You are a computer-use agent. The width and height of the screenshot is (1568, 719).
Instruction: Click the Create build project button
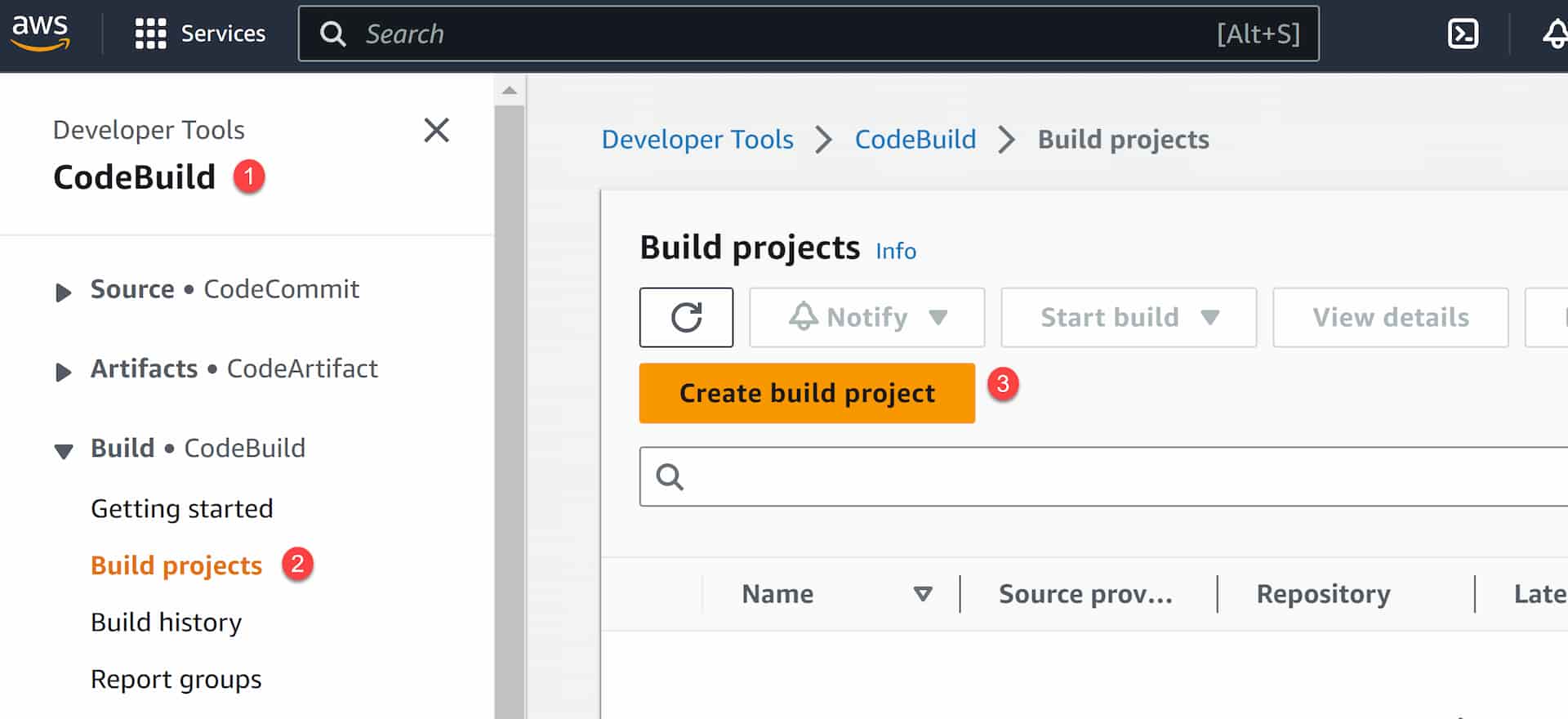[807, 393]
